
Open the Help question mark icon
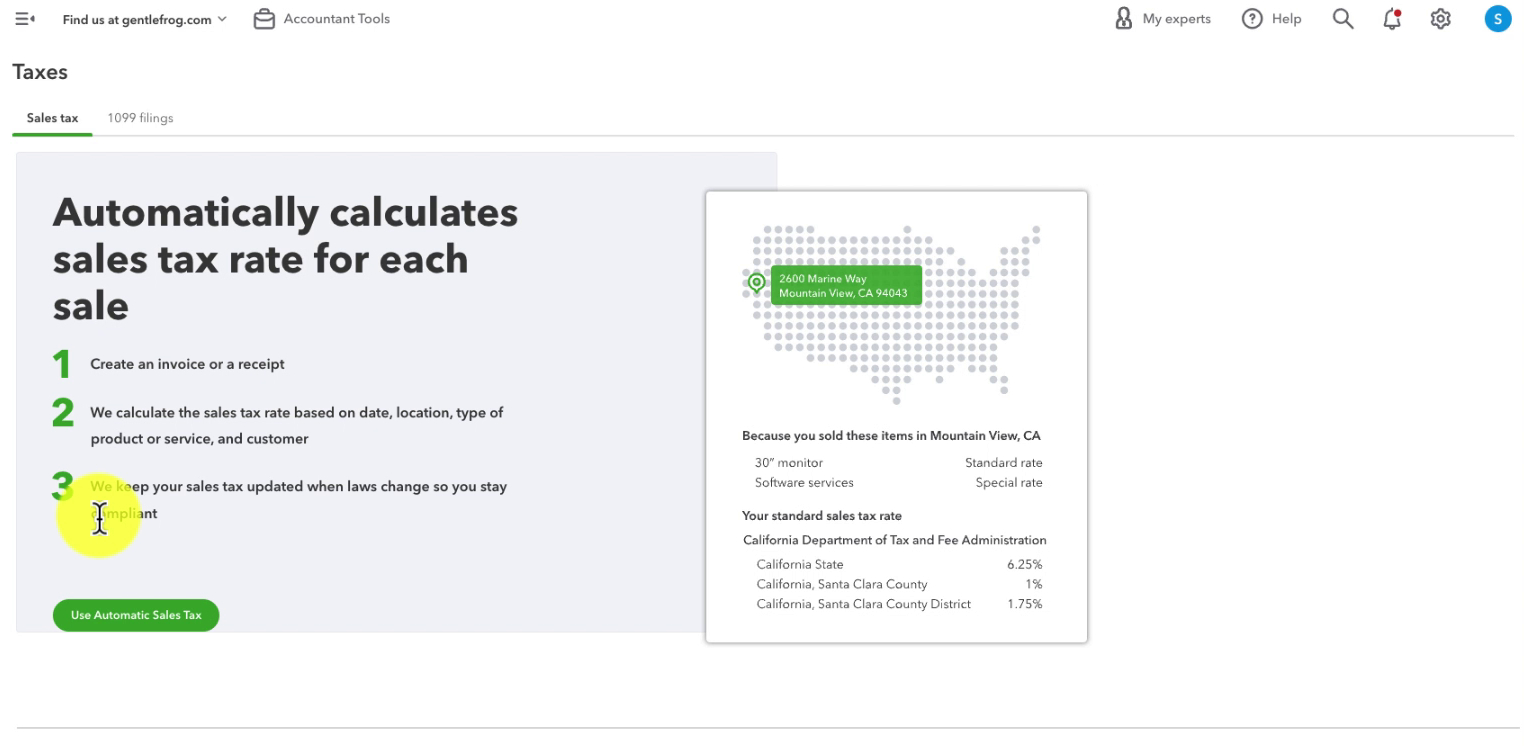click(1252, 19)
